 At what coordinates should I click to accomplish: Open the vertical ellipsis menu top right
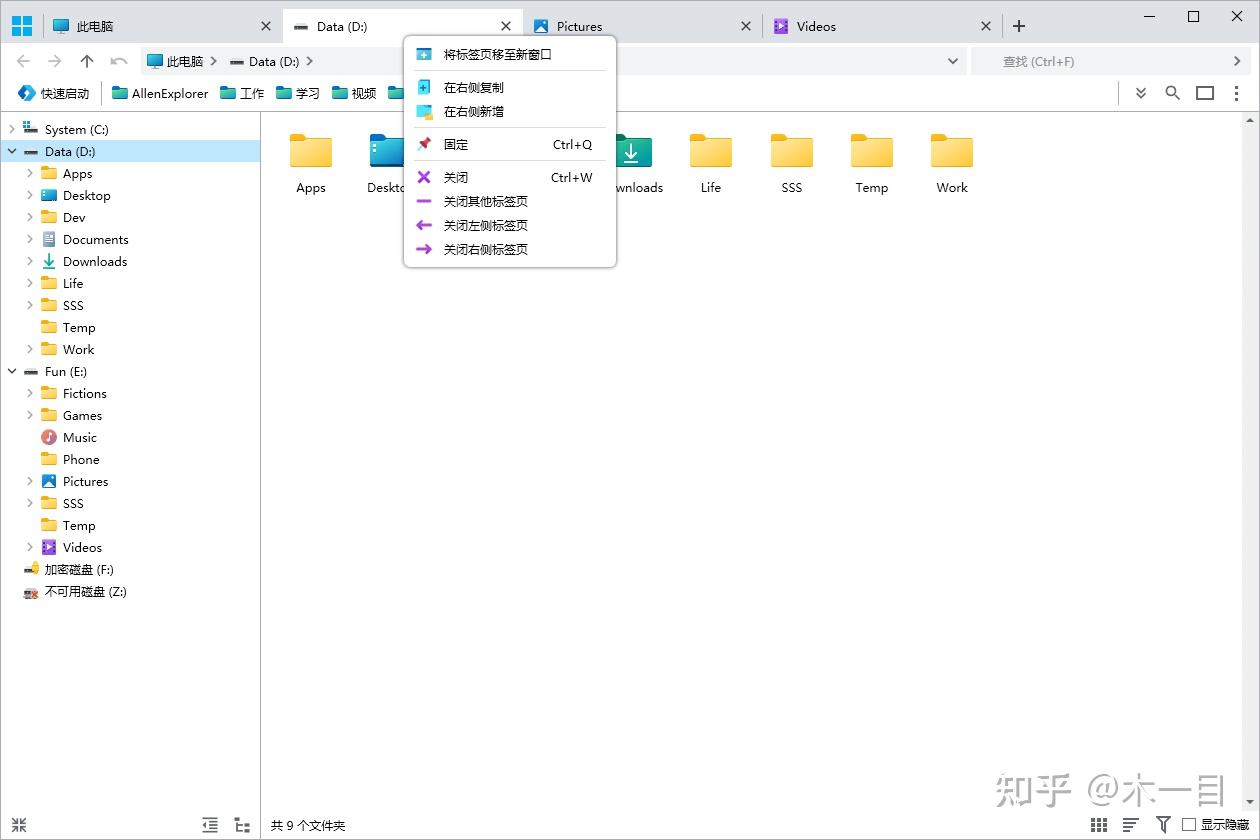1237,92
